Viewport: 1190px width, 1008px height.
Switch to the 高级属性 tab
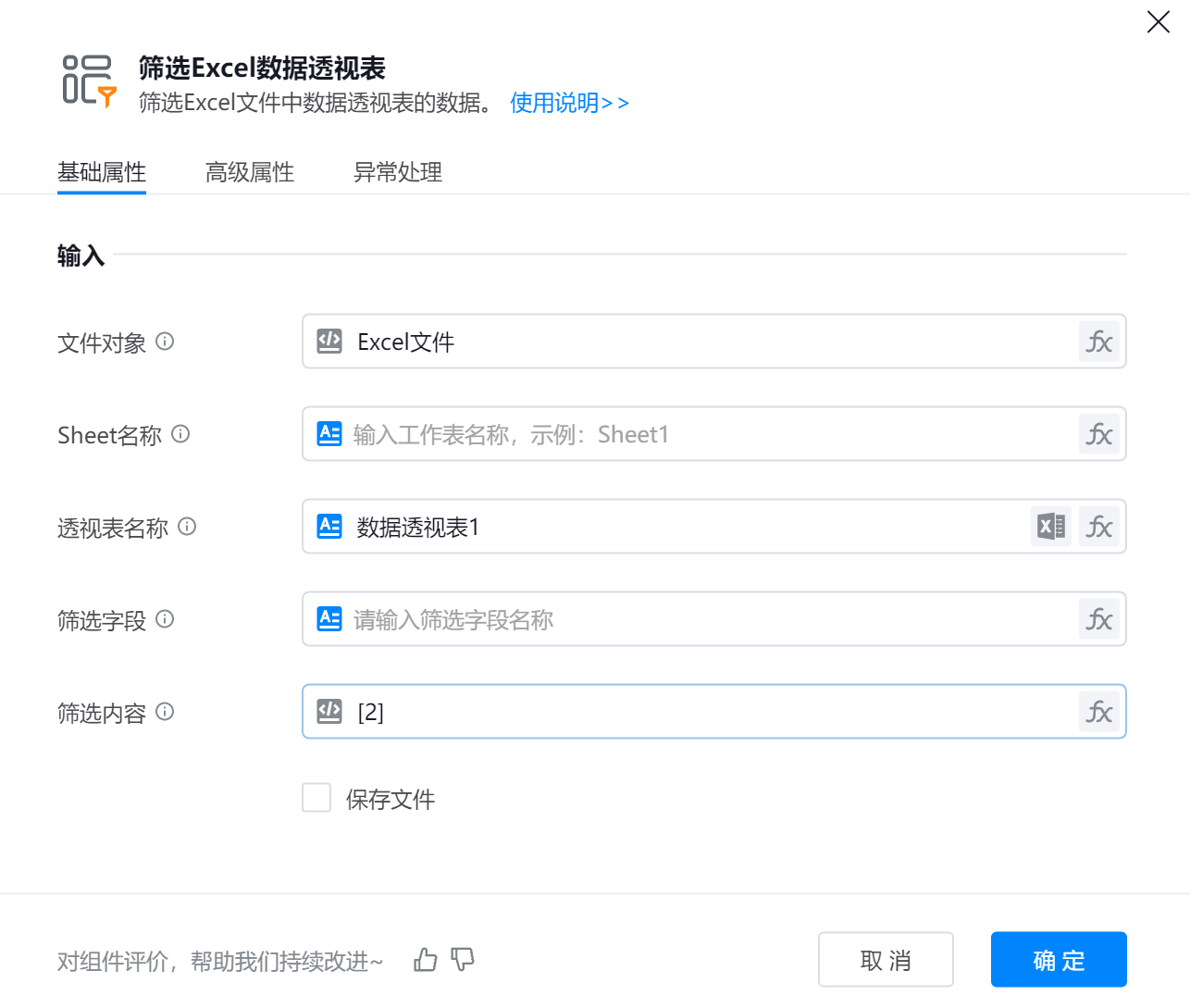[x=250, y=172]
